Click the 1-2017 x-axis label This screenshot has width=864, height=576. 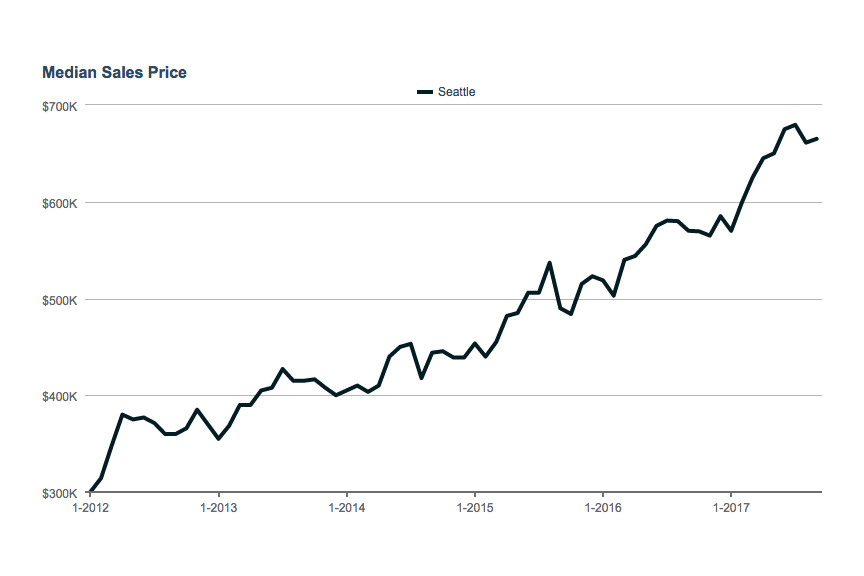(x=730, y=508)
